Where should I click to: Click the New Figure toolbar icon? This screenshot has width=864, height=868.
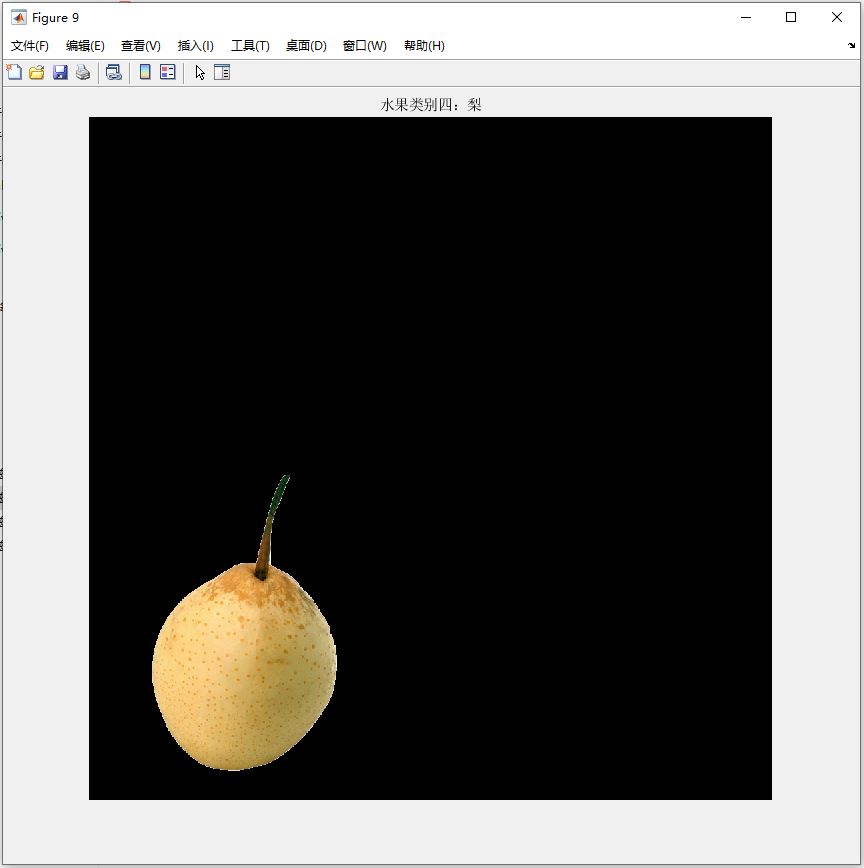(x=14, y=73)
